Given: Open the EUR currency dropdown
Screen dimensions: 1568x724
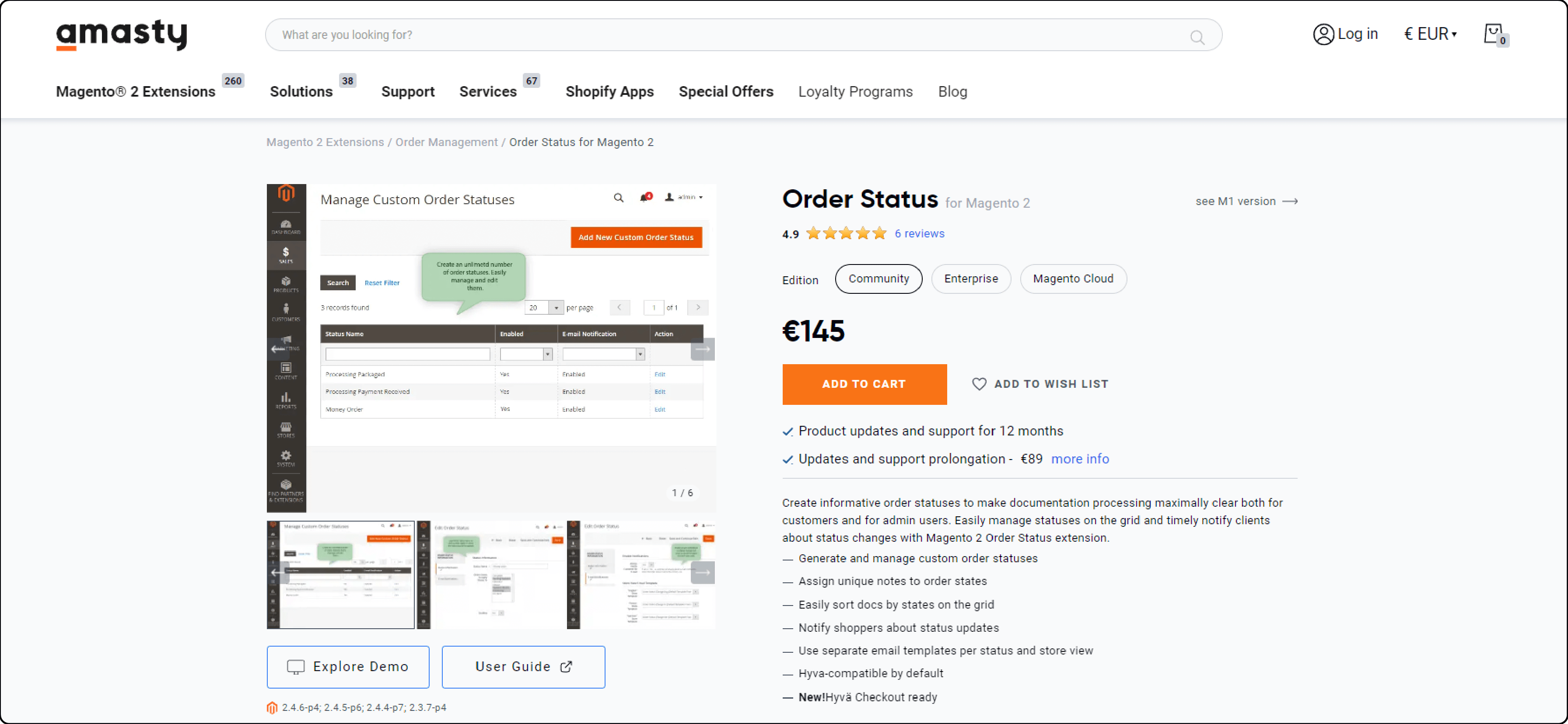Looking at the screenshot, I should click(x=1430, y=34).
